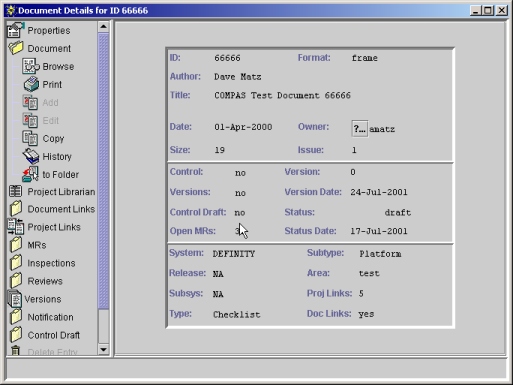Open the Control Draft label in sidebar
Viewport: 513px width, 385px height.
pyautogui.click(x=54, y=335)
